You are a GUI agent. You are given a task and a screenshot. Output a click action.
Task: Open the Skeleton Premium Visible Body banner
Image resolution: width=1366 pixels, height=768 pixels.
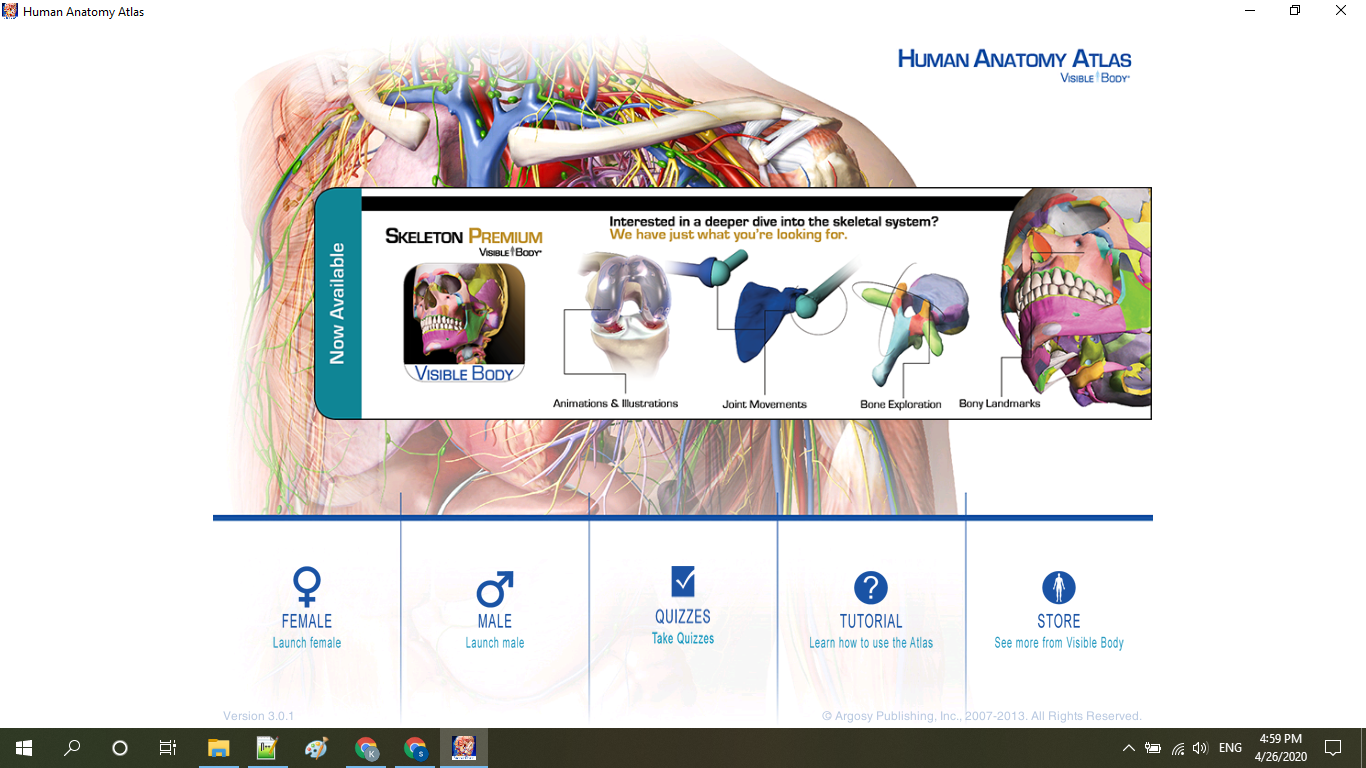click(x=733, y=303)
